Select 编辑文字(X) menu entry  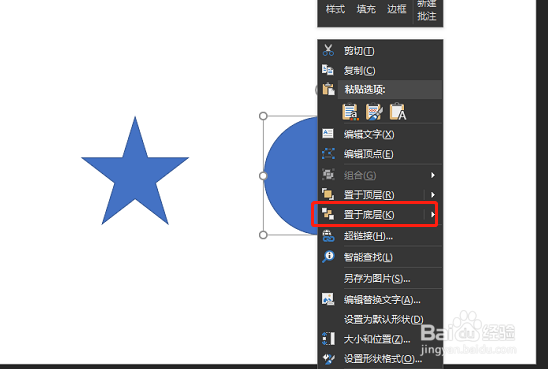click(380, 134)
